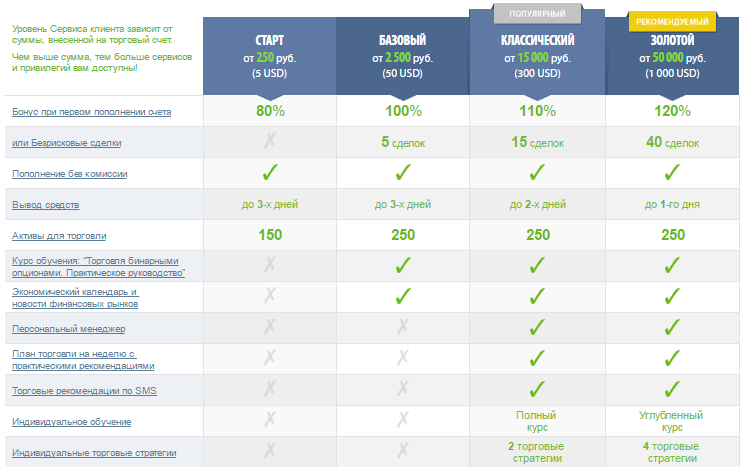The height and width of the screenshot is (467, 745).
Task: Open the Бонус при первом пополнении счета link
Action: [x=92, y=112]
